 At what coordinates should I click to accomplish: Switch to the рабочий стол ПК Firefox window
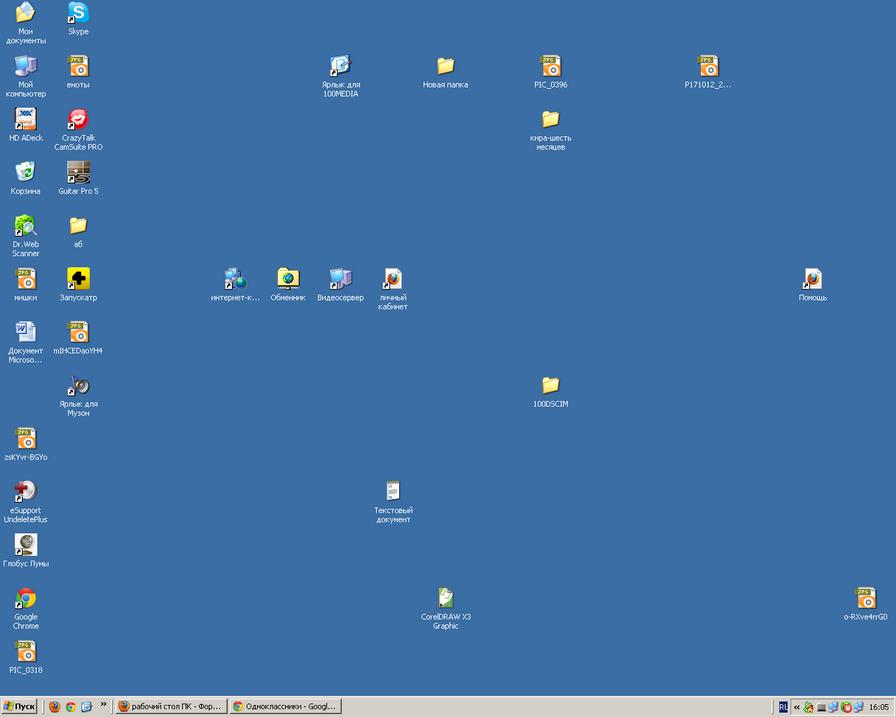coord(170,706)
